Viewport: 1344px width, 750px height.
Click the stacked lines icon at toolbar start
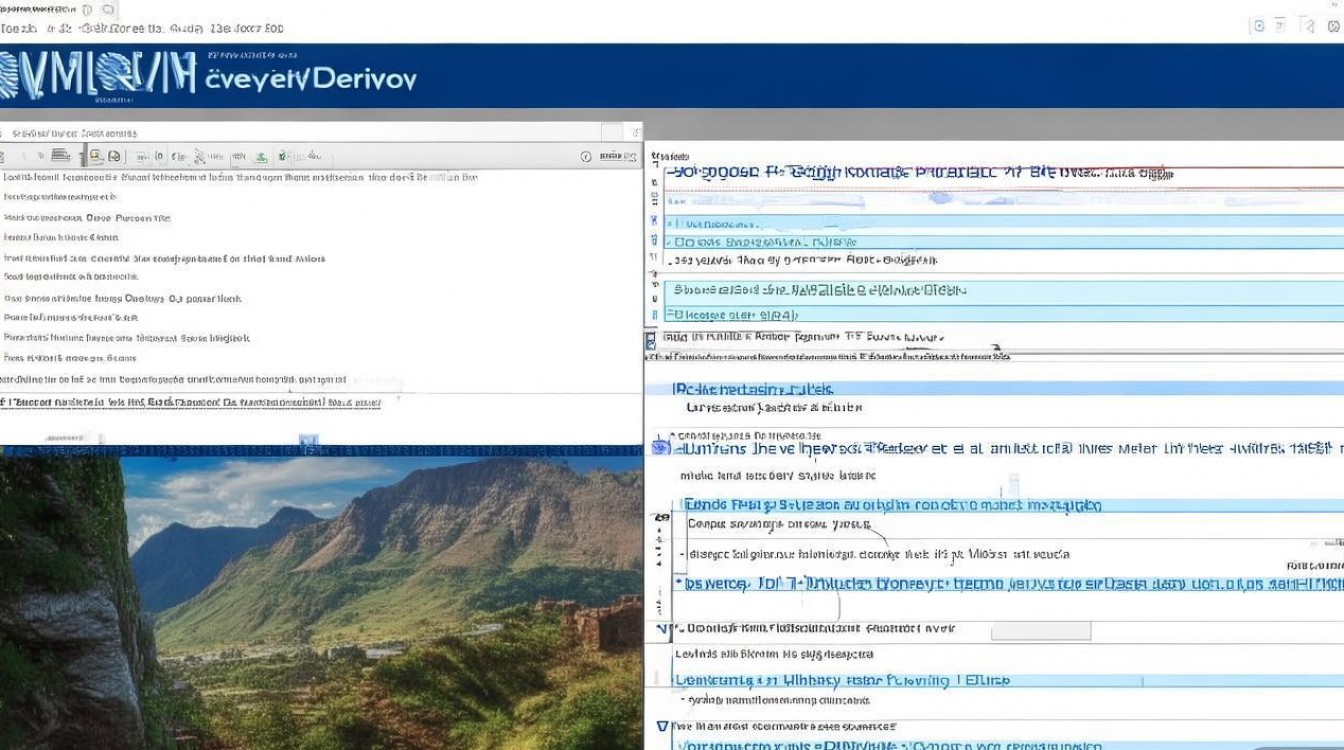point(60,155)
